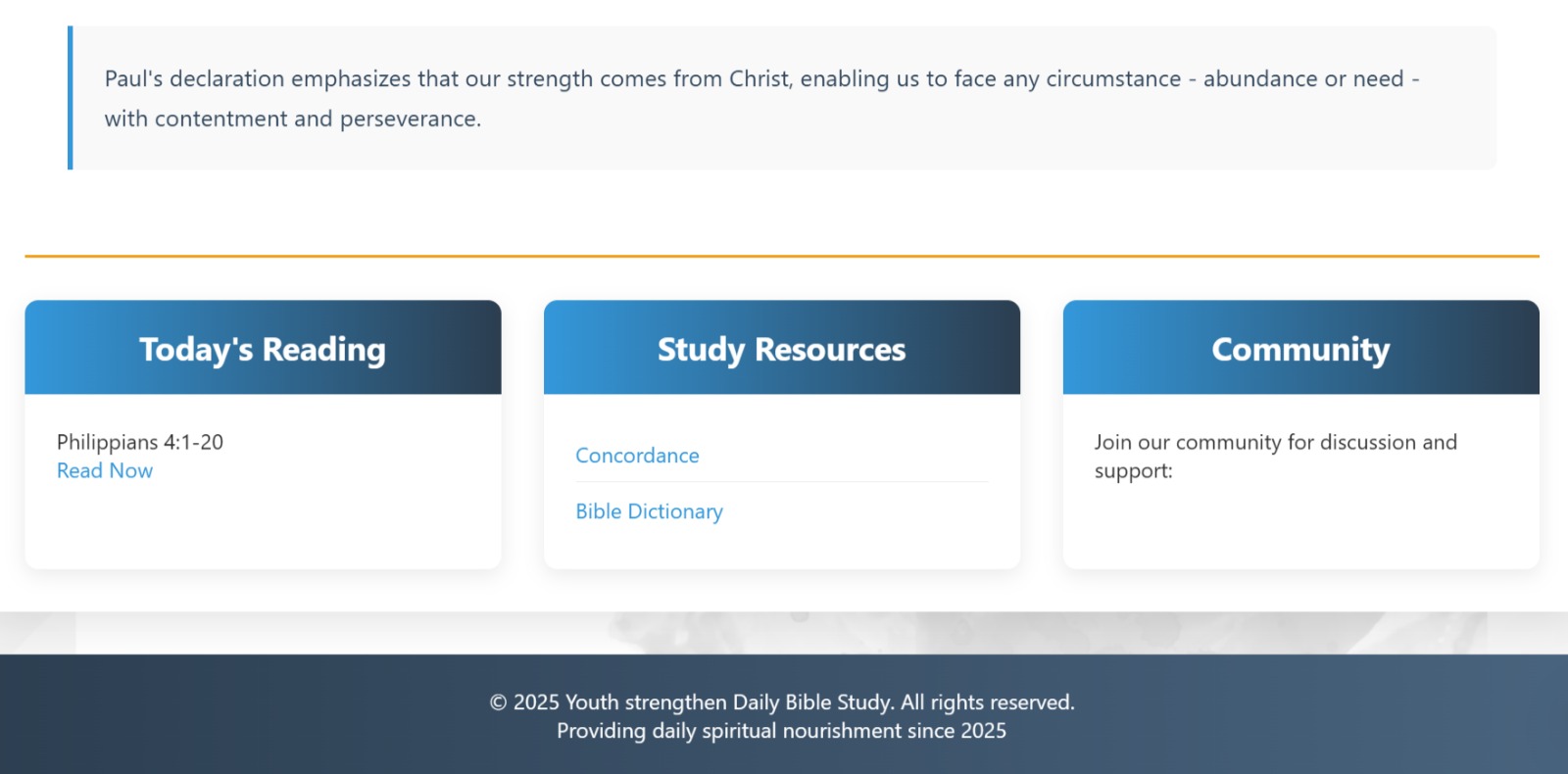
Task: Click 'Youth strengthen Daily Bible Study' footer text
Action: coord(728,702)
